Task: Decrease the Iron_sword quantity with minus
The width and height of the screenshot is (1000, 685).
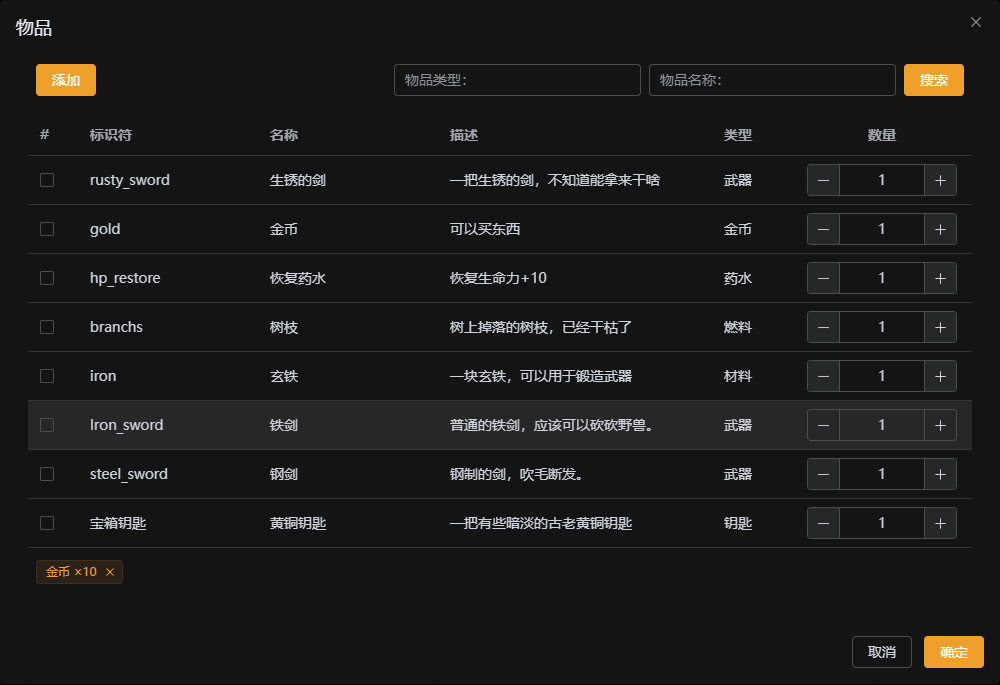Action: (823, 424)
